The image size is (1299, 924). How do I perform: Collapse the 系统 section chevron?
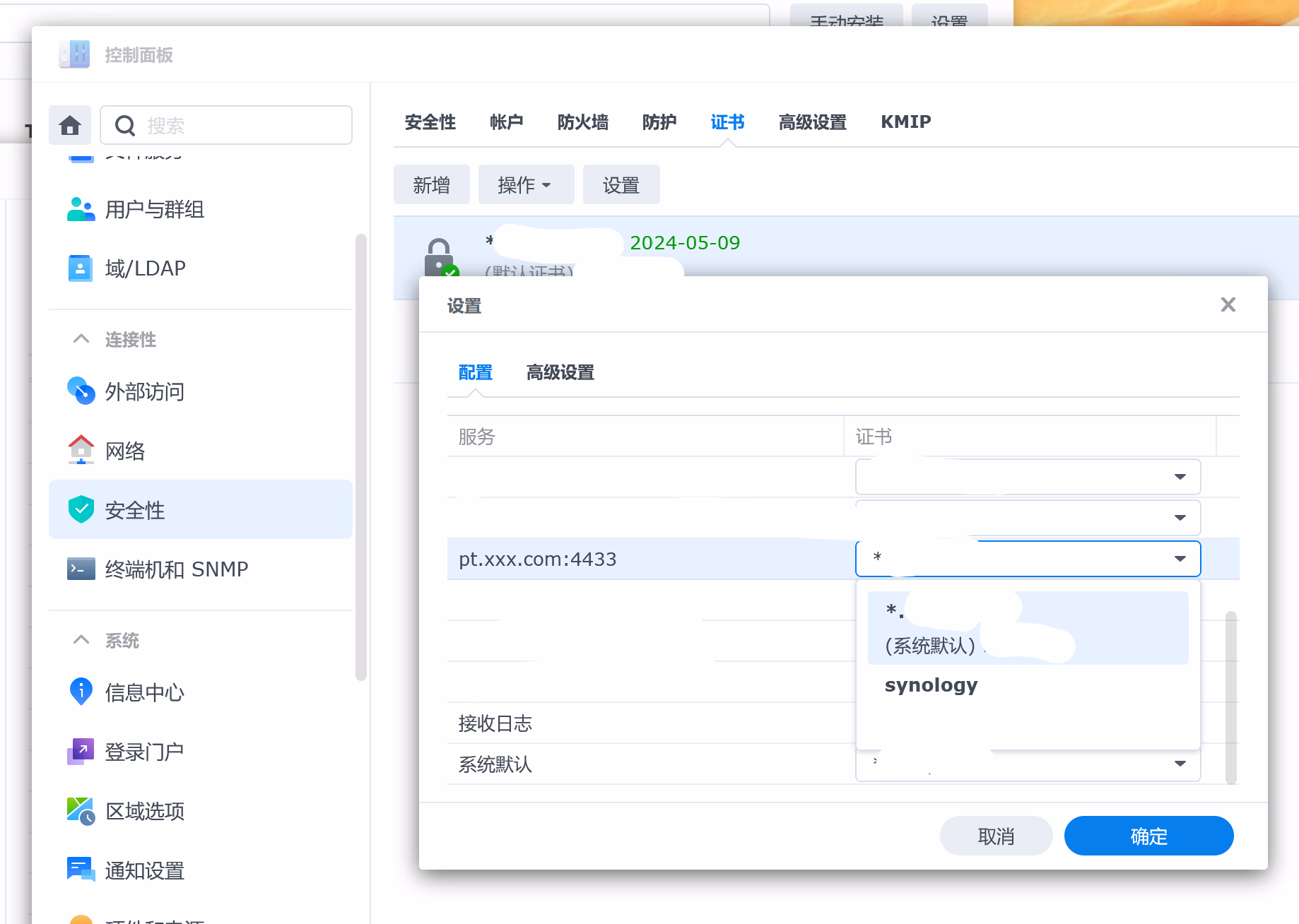point(81,640)
